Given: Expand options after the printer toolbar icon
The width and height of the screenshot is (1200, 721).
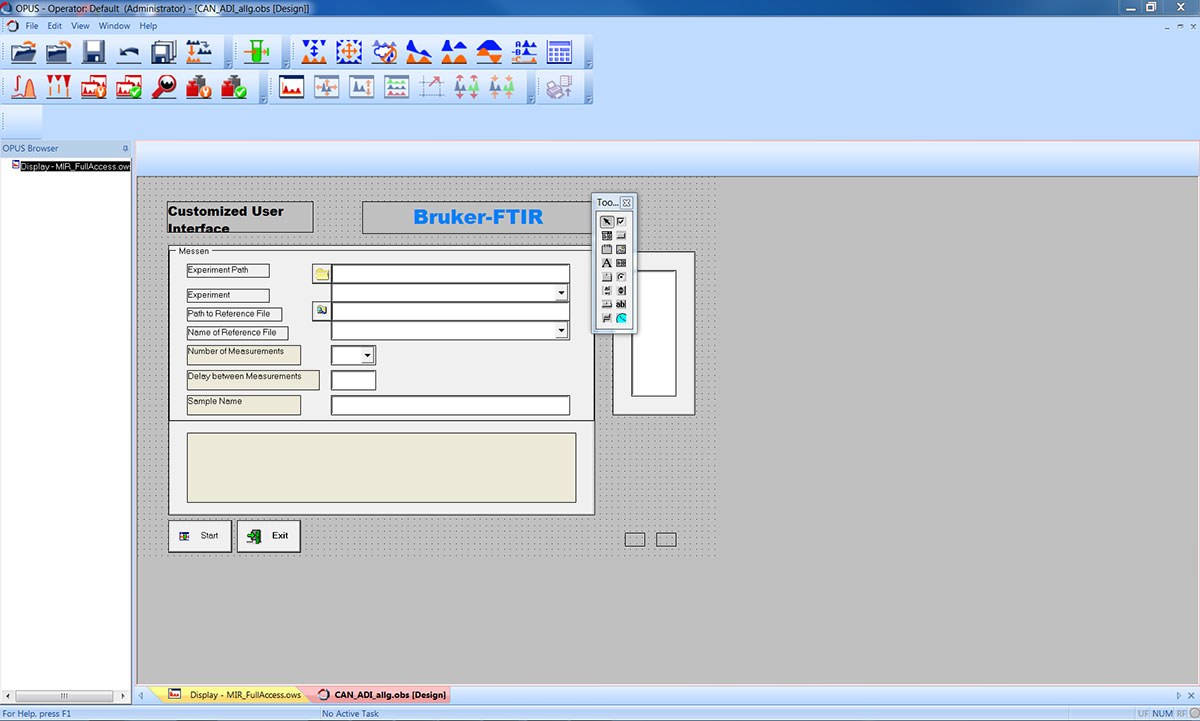Looking at the screenshot, I should pyautogui.click(x=588, y=88).
